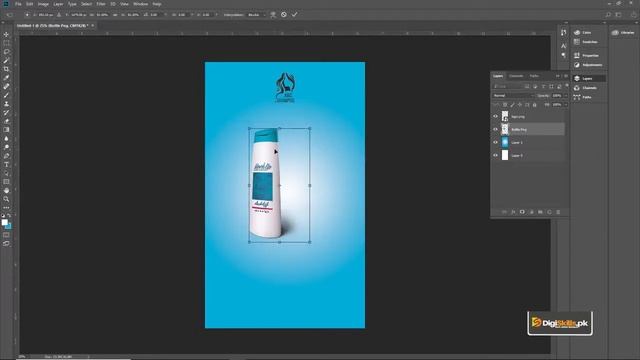Toggle Quick Mask mode
This screenshot has width=640, height=360.
pos(6,235)
